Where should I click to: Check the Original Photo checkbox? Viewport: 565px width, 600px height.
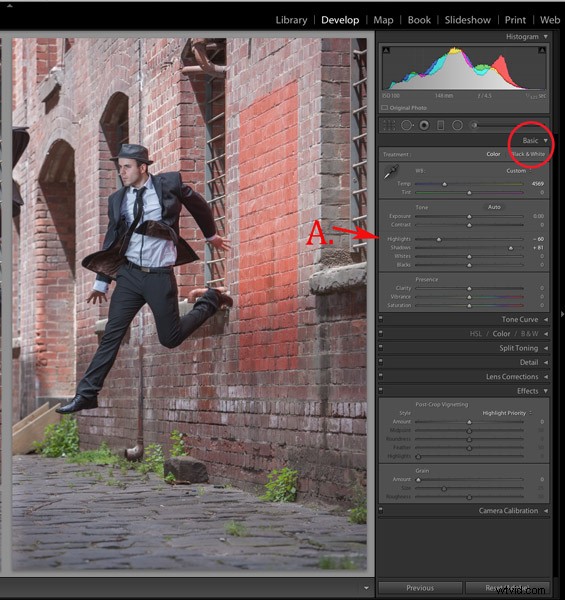click(x=385, y=108)
